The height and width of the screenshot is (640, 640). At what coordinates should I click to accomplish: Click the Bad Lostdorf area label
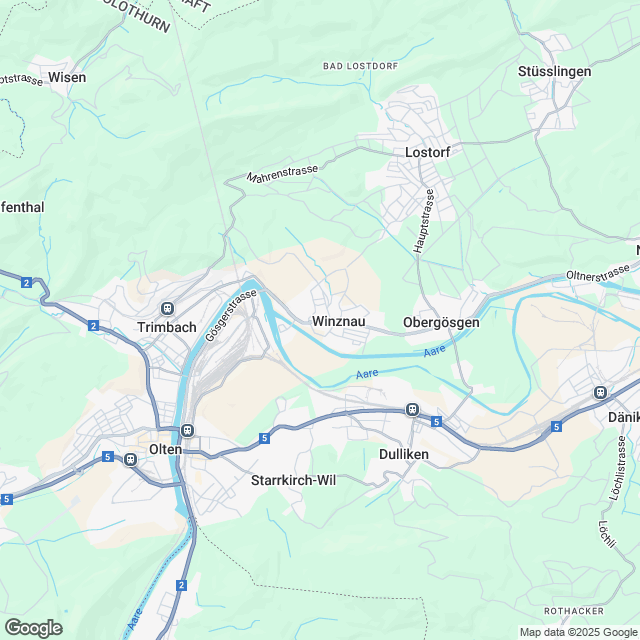pyautogui.click(x=360, y=66)
